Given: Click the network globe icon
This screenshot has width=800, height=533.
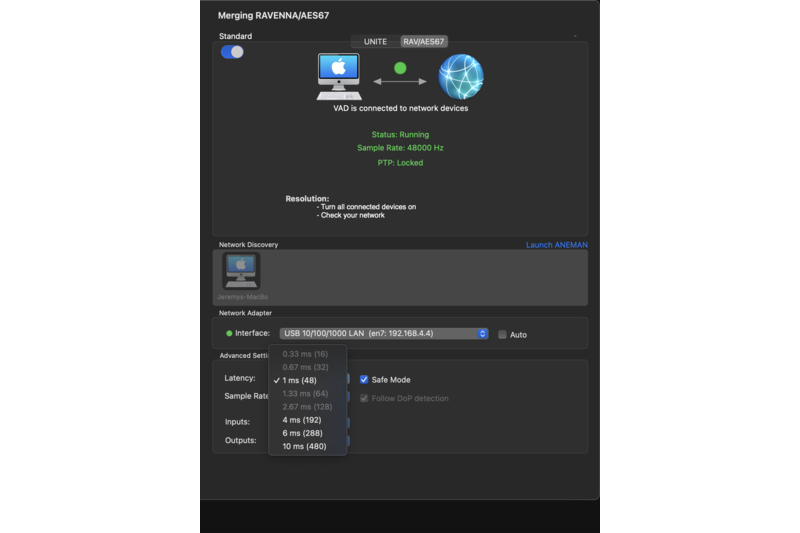Looking at the screenshot, I should tap(461, 77).
